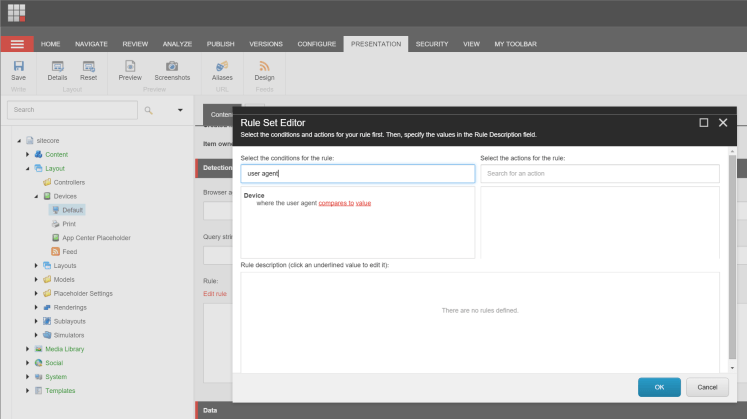Open the red hamburger menu button

17,44
